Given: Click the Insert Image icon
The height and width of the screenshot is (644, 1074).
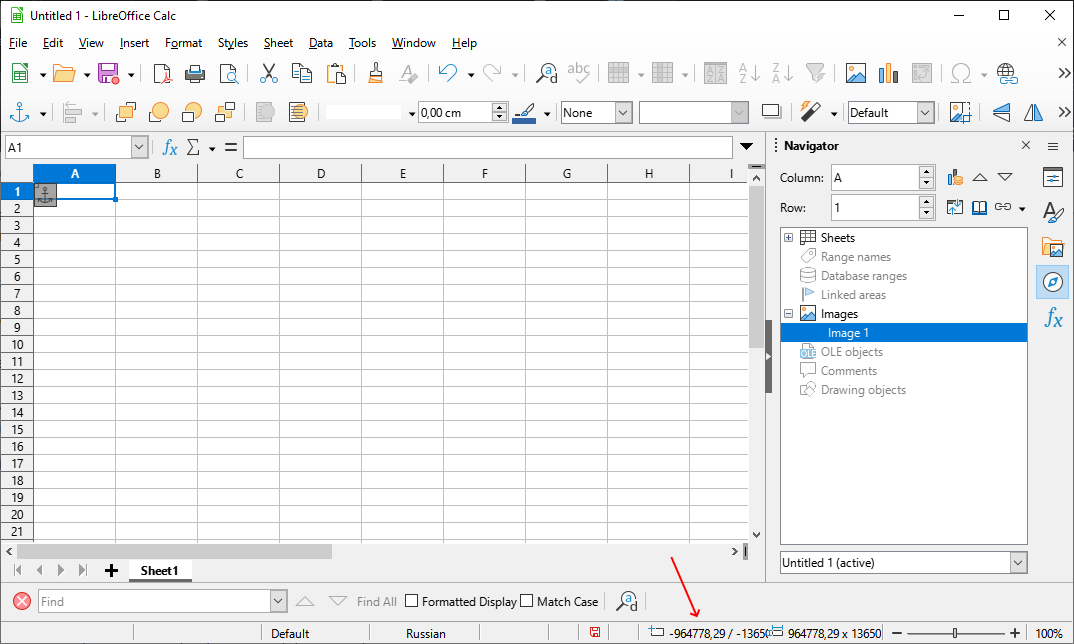Looking at the screenshot, I should click(856, 73).
